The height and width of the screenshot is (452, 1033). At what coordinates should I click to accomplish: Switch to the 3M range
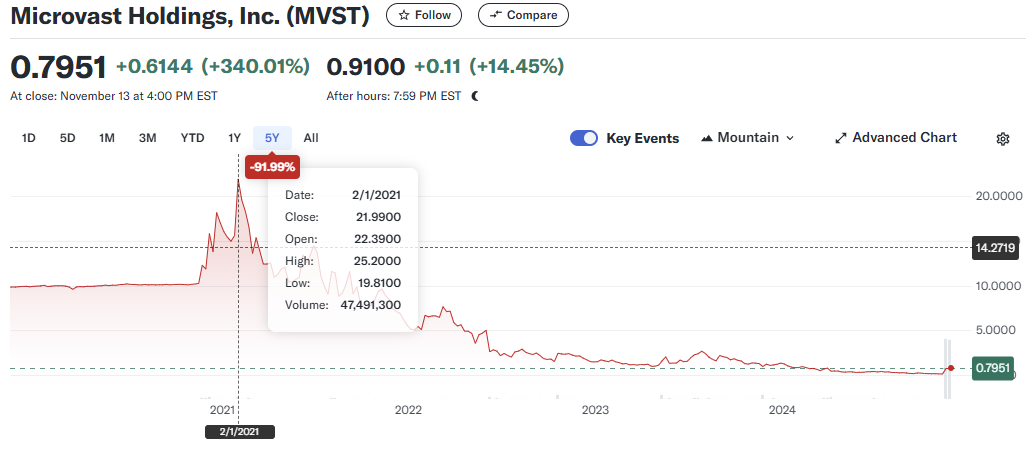(x=148, y=138)
